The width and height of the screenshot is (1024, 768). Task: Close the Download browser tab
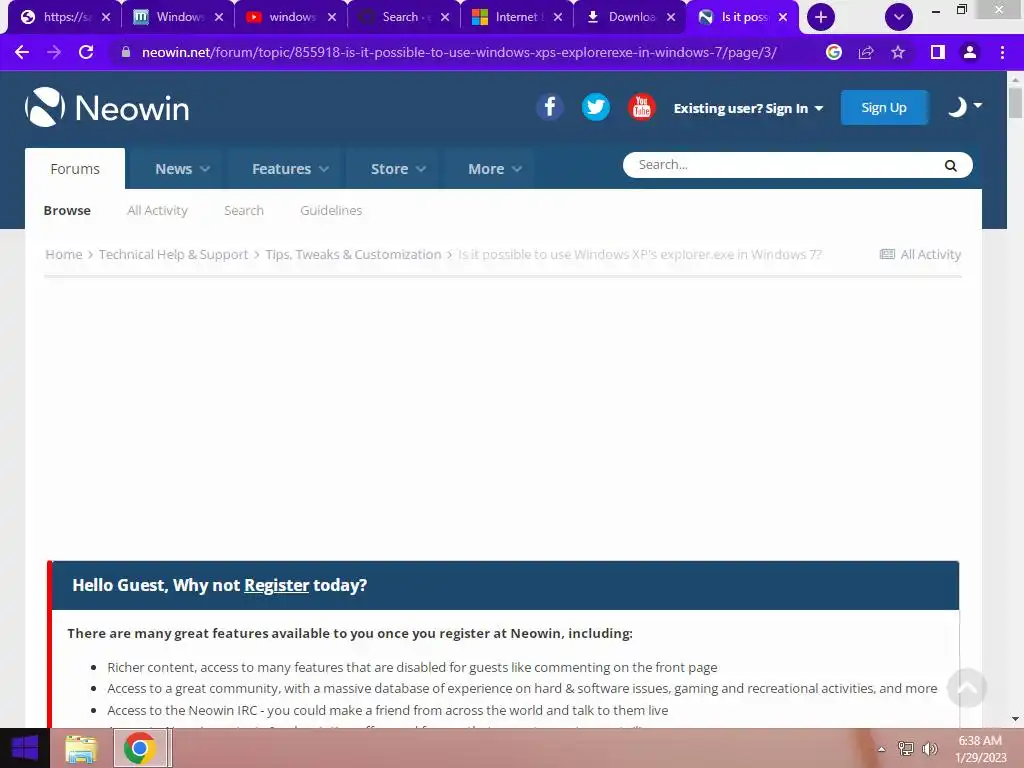click(x=671, y=17)
